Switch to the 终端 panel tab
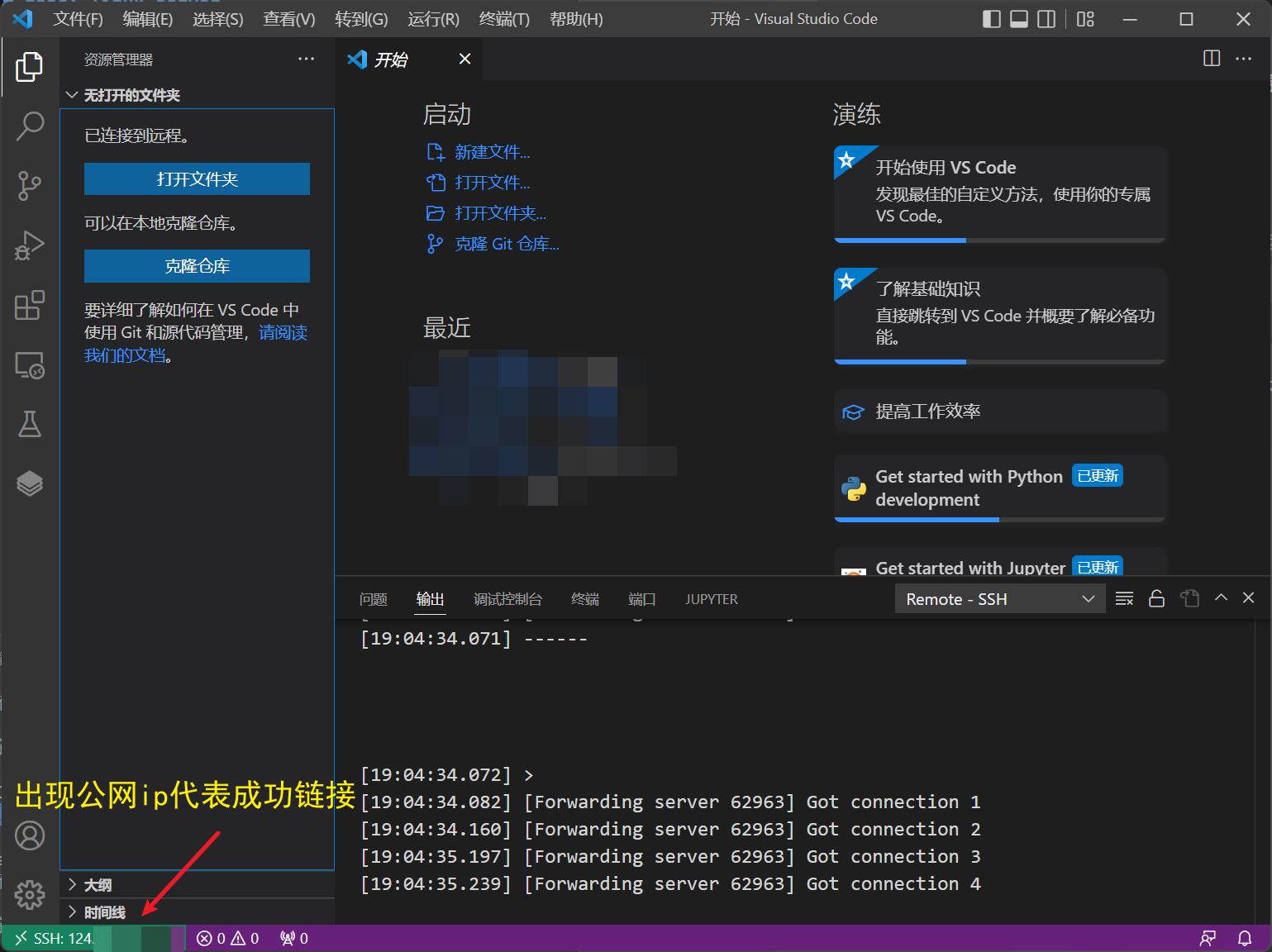This screenshot has width=1272, height=952. coord(585,599)
